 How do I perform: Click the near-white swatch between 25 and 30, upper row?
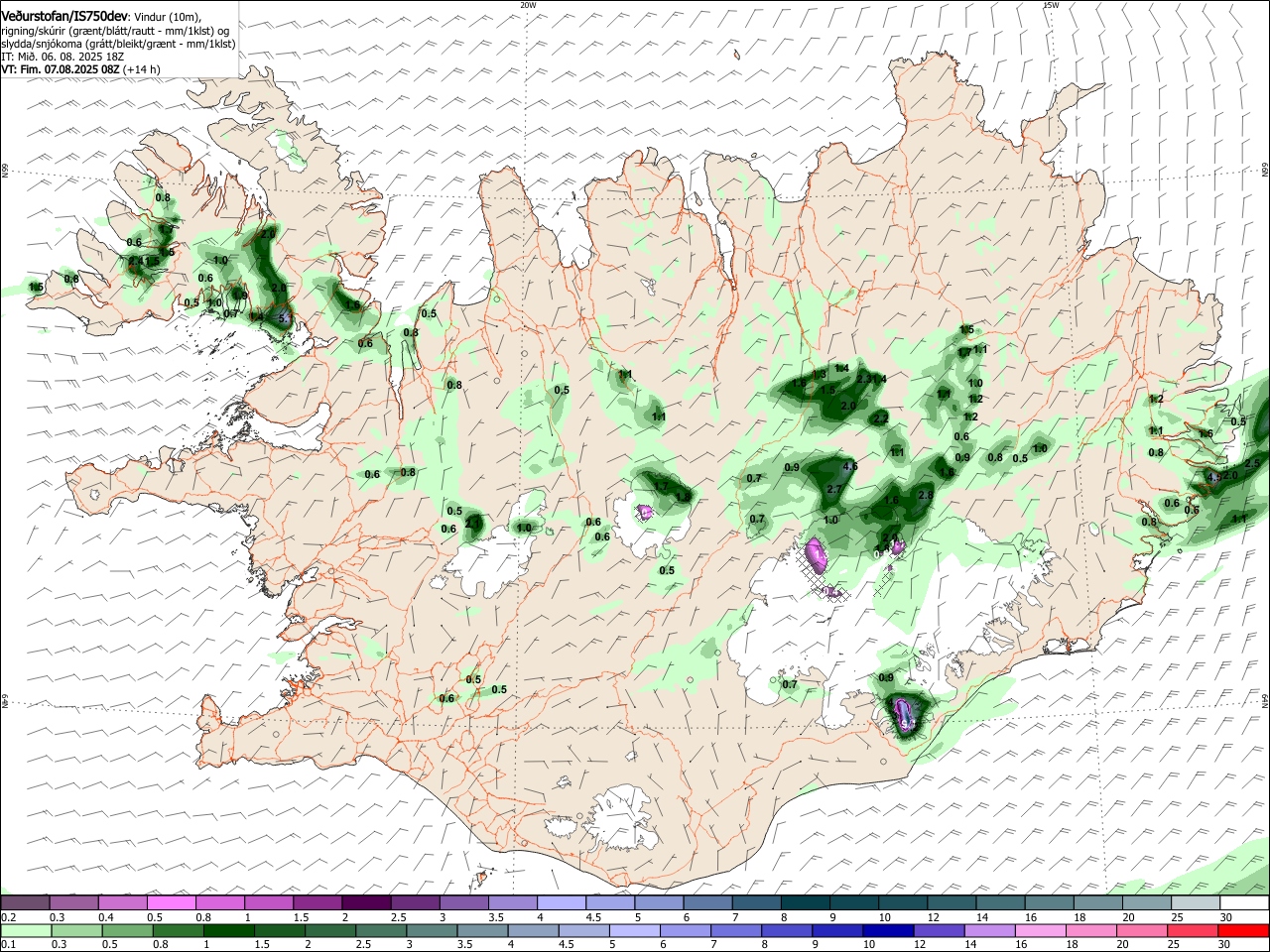click(x=1196, y=903)
